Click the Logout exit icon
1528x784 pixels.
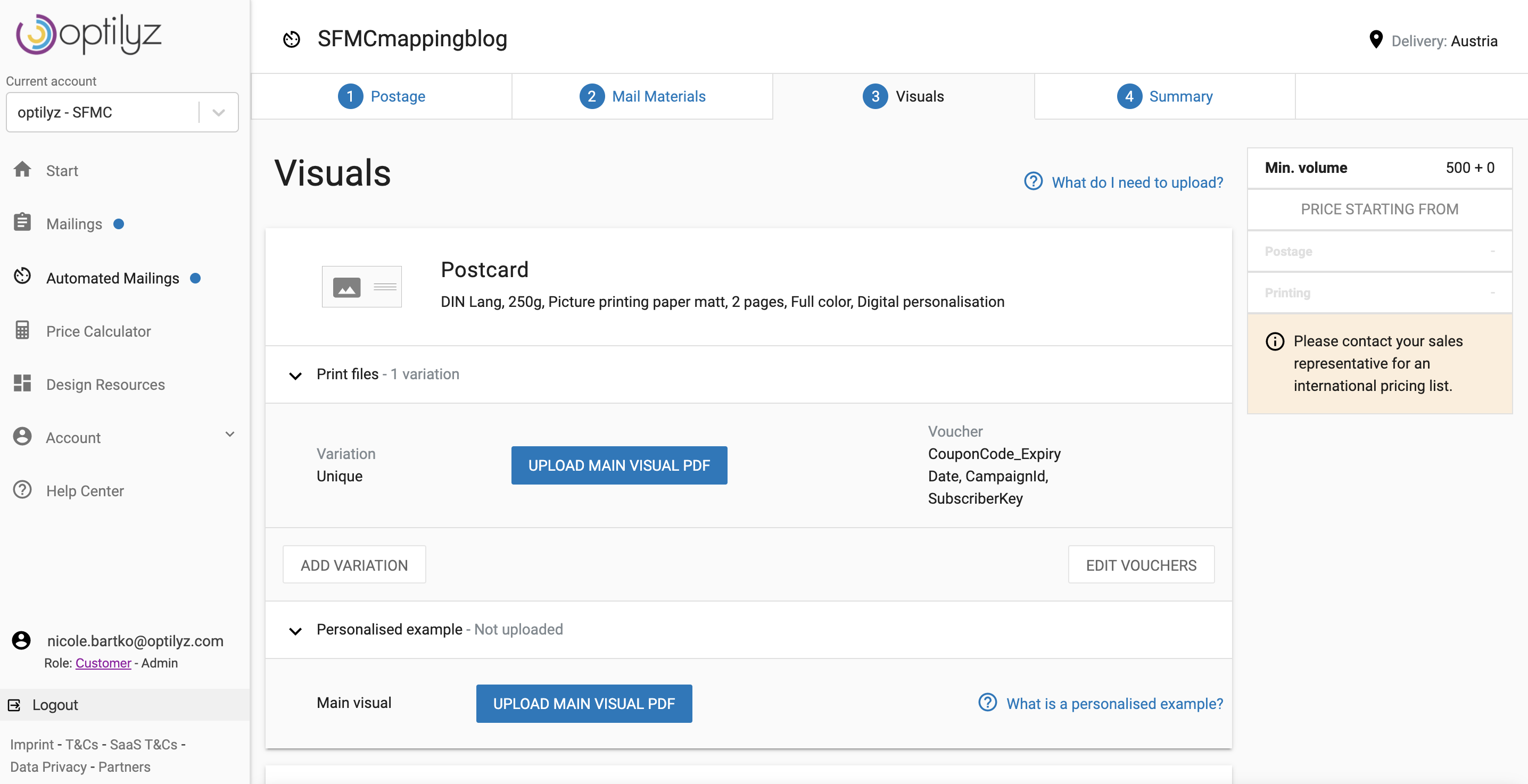click(x=14, y=705)
